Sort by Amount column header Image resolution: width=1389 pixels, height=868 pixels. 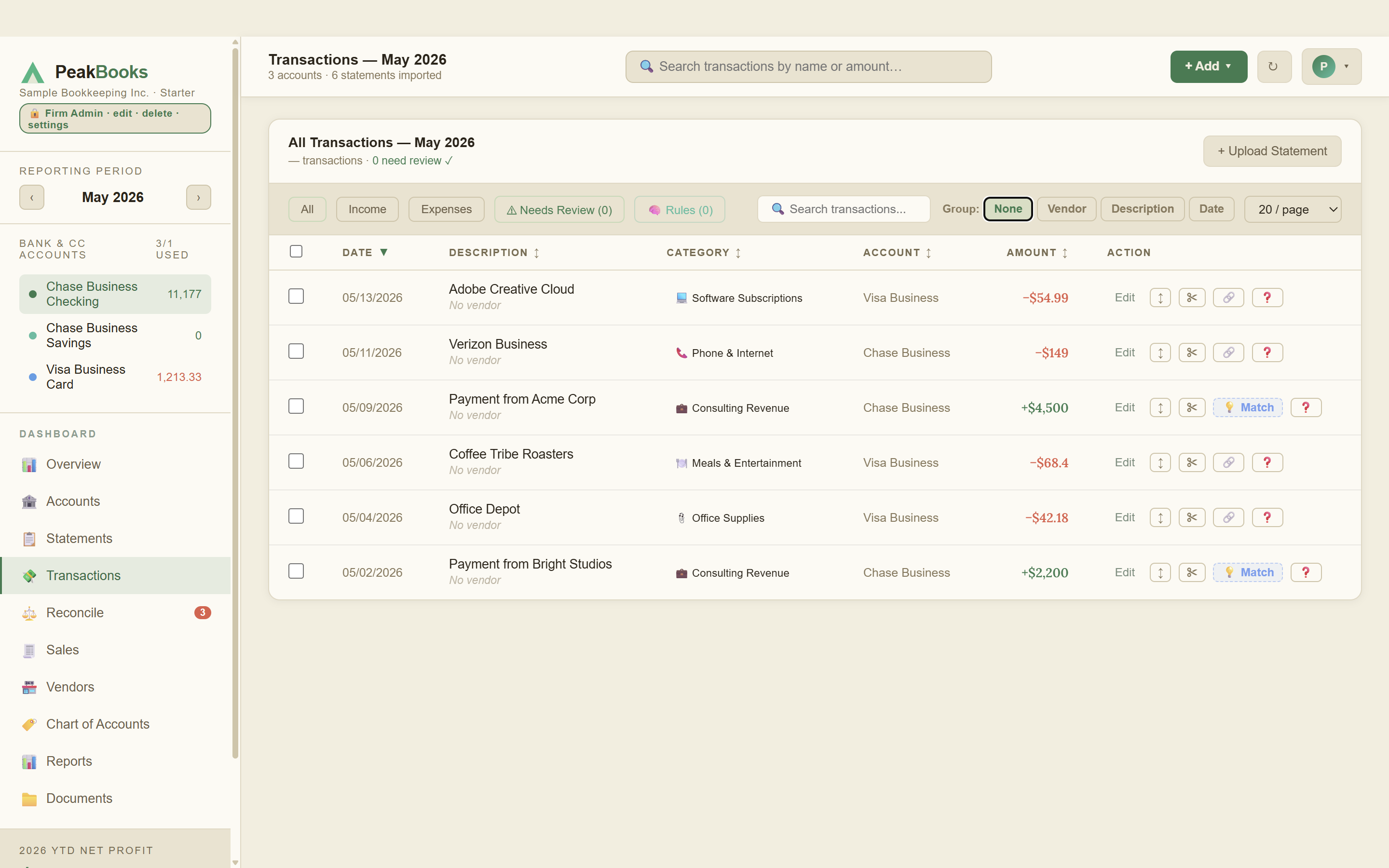[x=1036, y=253]
